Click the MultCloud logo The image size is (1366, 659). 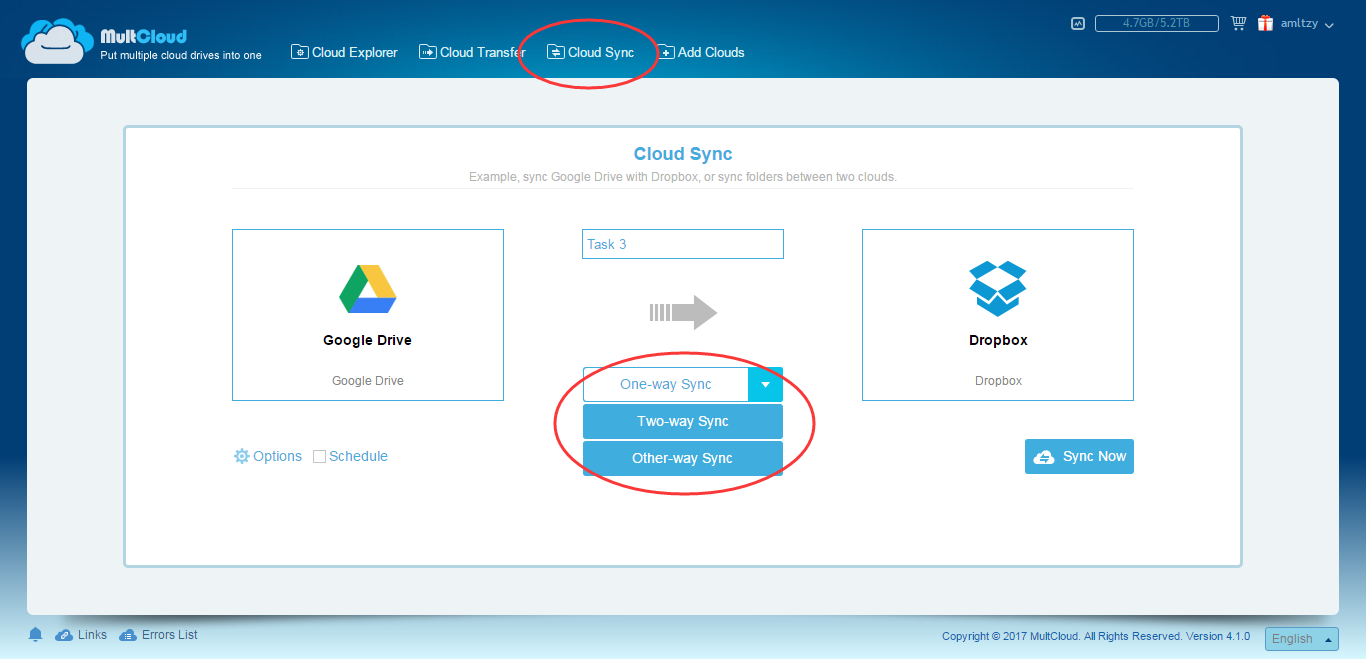point(142,41)
